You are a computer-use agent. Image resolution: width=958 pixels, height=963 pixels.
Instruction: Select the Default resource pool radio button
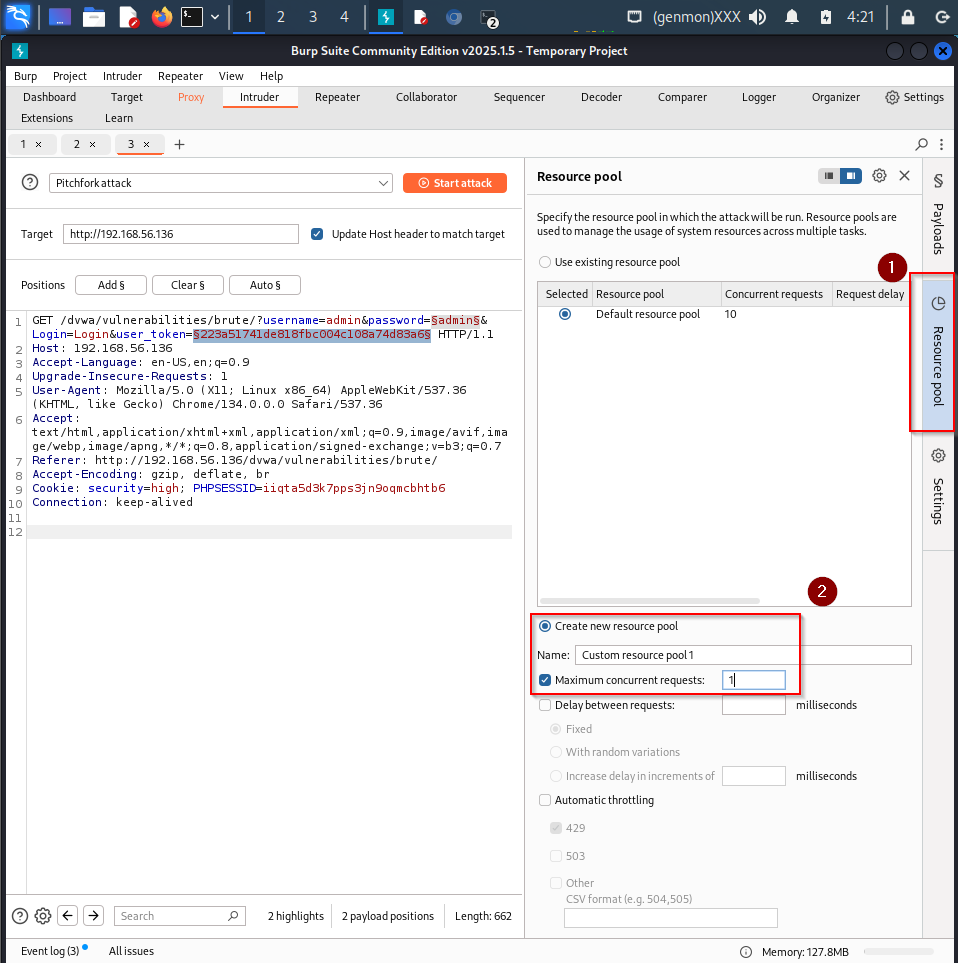tap(565, 314)
